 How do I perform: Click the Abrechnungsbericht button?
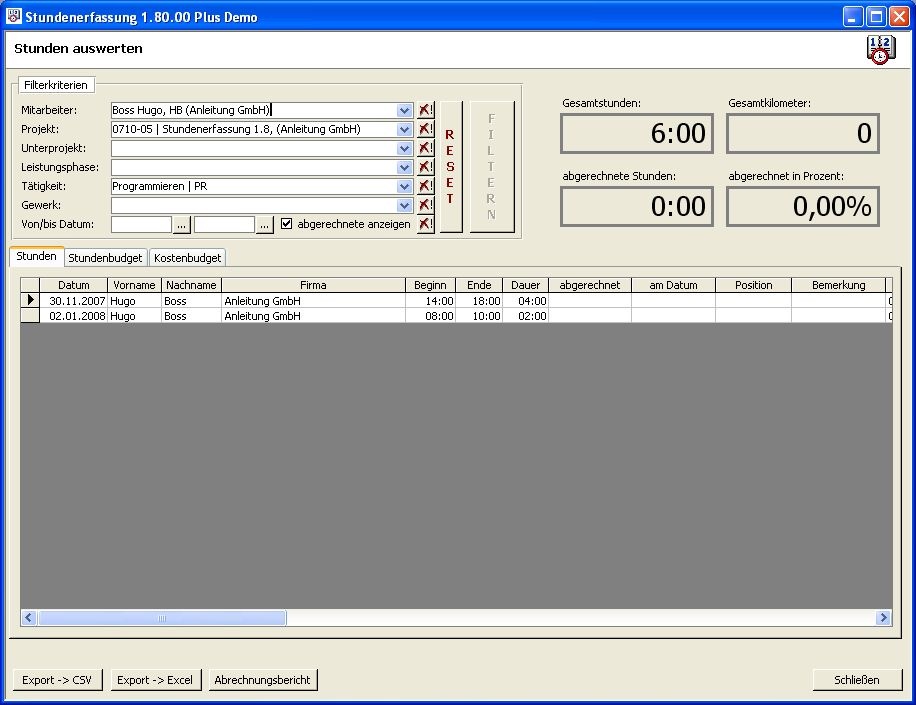tap(262, 680)
